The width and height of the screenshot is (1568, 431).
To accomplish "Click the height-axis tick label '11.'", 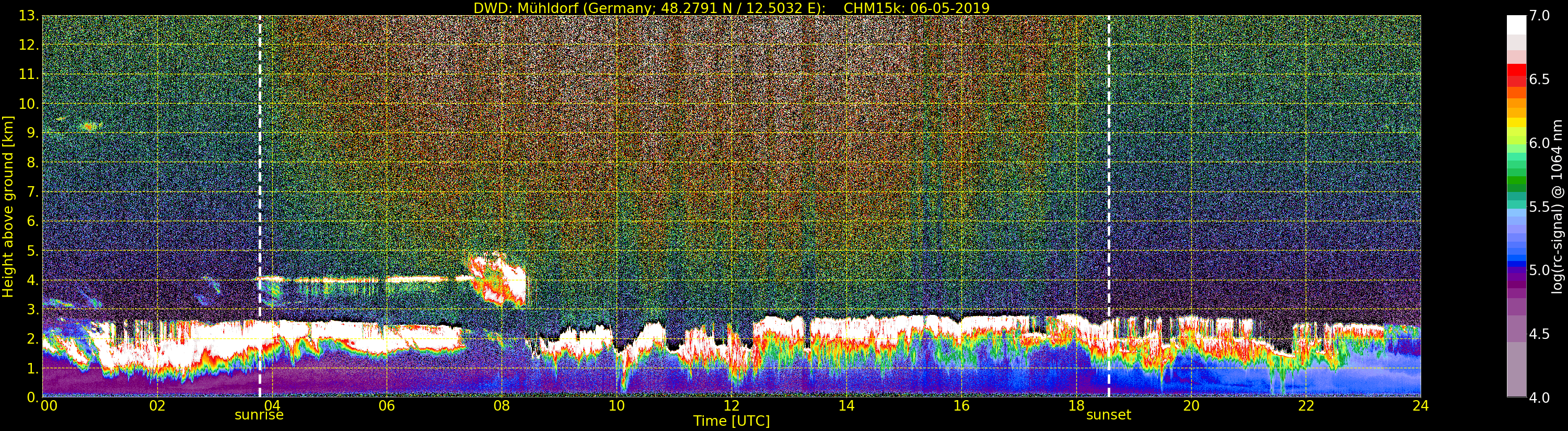I will point(29,74).
